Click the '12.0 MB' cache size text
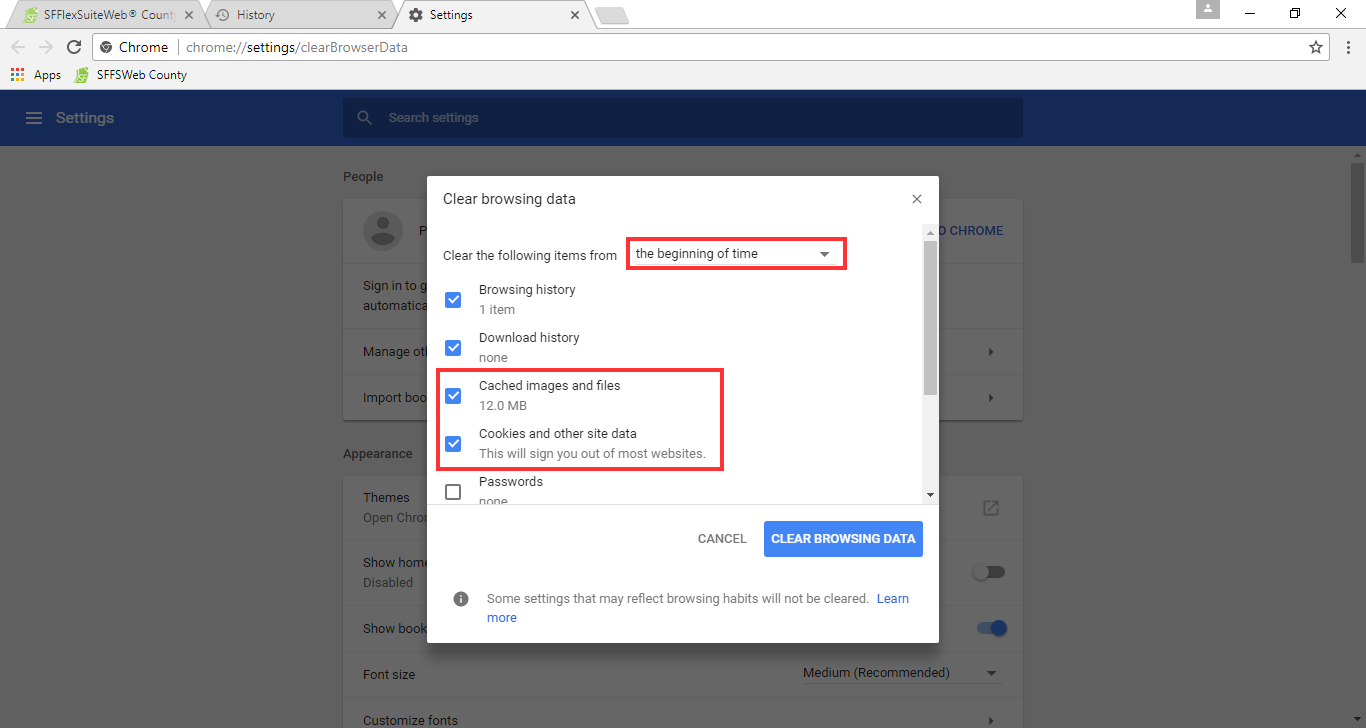 (x=503, y=406)
